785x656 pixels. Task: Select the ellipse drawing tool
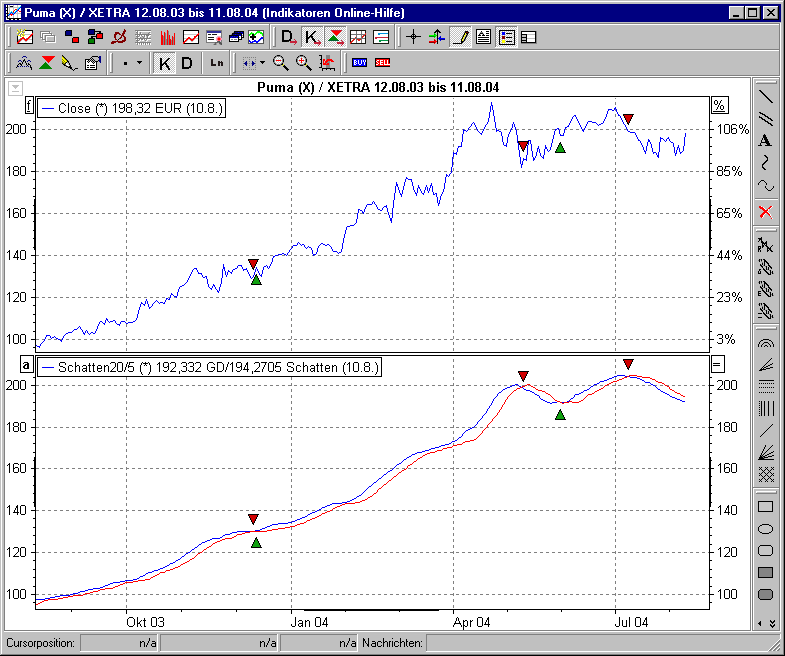pos(765,529)
